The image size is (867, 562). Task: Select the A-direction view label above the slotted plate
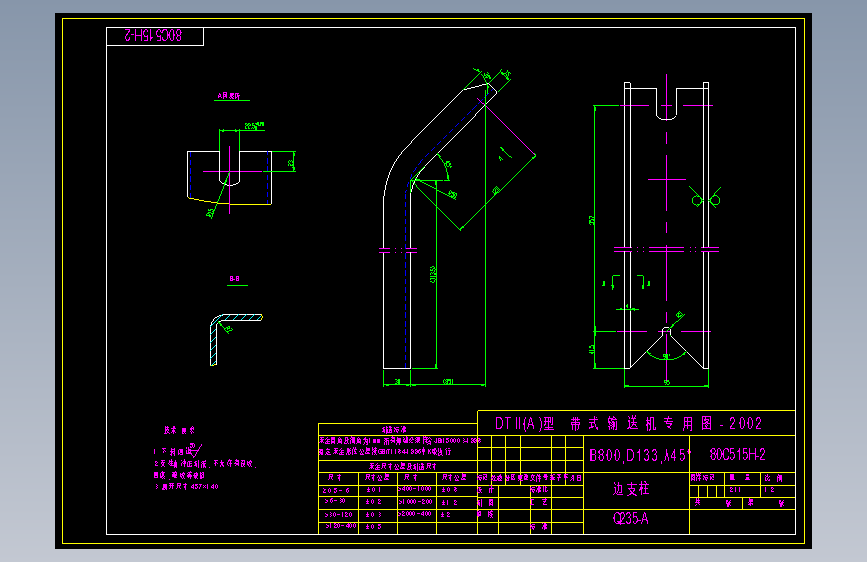pyautogui.click(x=228, y=96)
